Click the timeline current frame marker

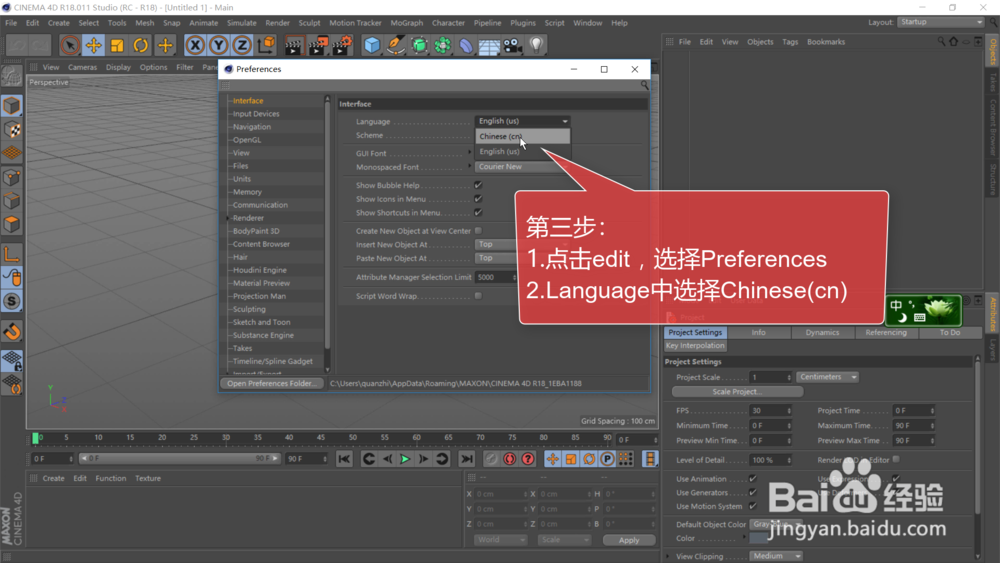point(36,438)
